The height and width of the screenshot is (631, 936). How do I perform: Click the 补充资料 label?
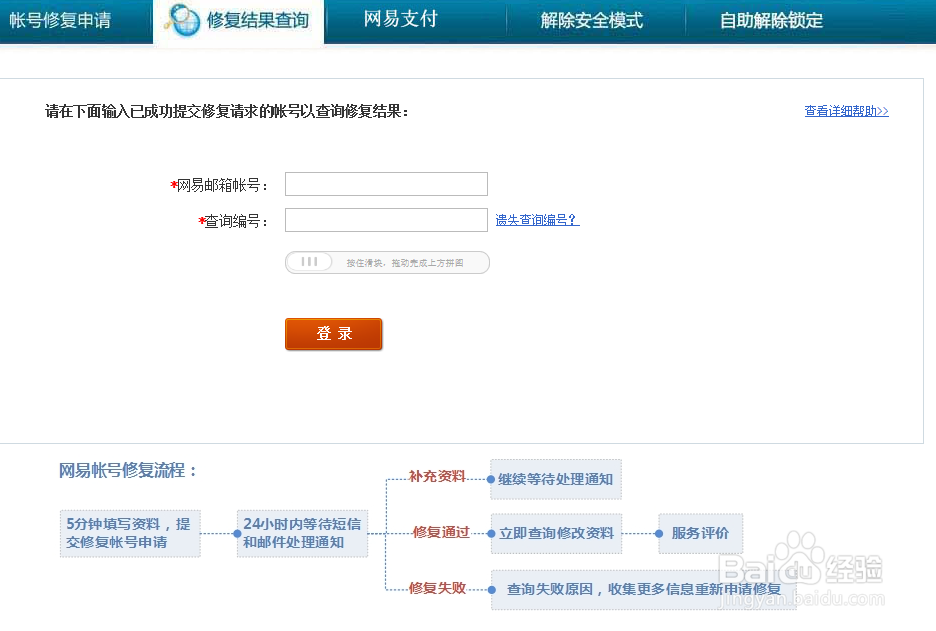tap(437, 476)
